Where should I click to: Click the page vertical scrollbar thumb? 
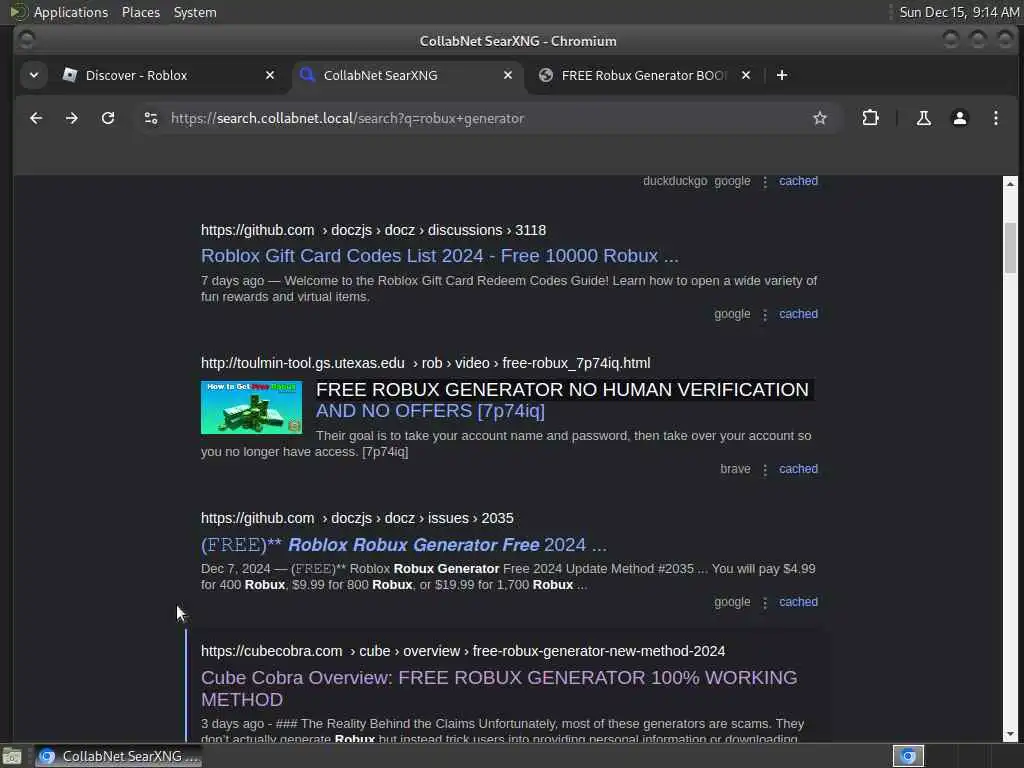[1010, 248]
